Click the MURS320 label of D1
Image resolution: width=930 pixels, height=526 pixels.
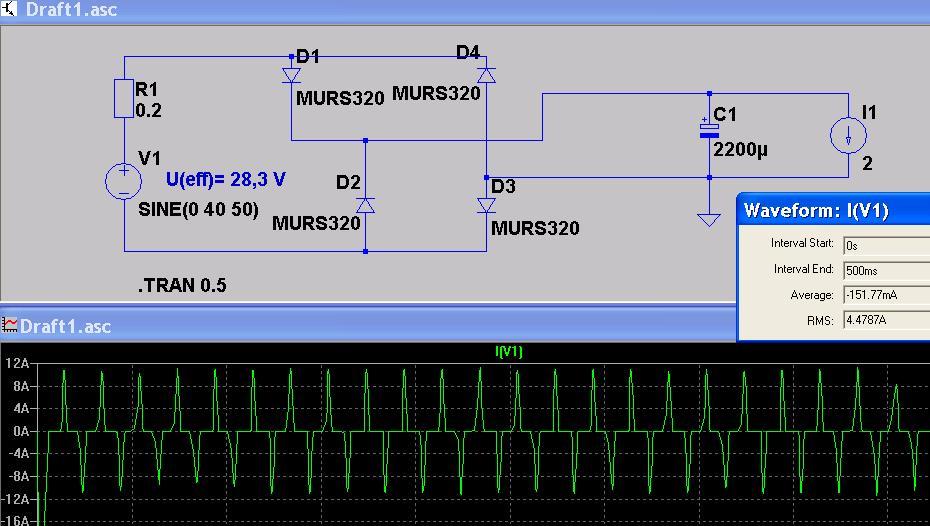tap(340, 98)
